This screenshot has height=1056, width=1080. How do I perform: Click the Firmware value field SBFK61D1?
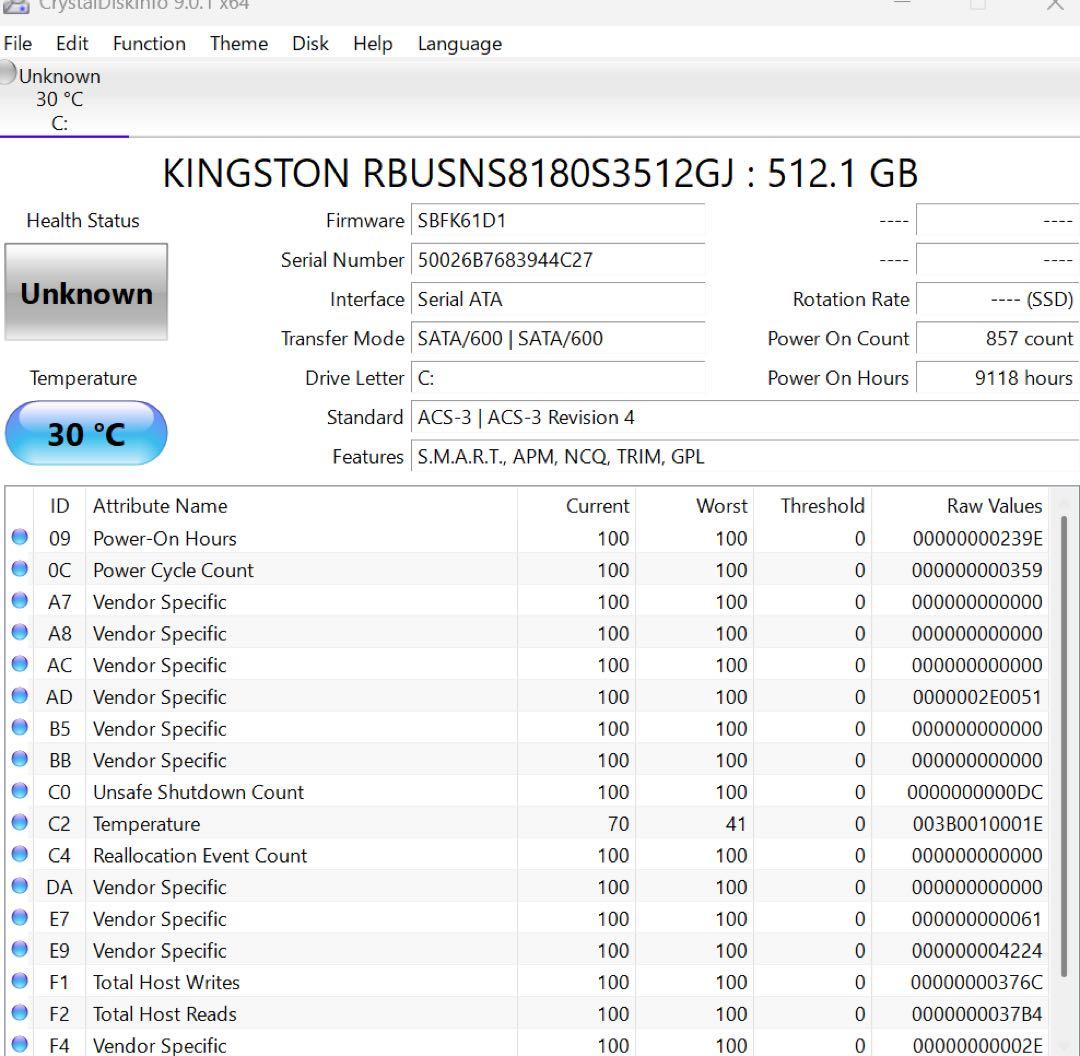[x=558, y=221]
